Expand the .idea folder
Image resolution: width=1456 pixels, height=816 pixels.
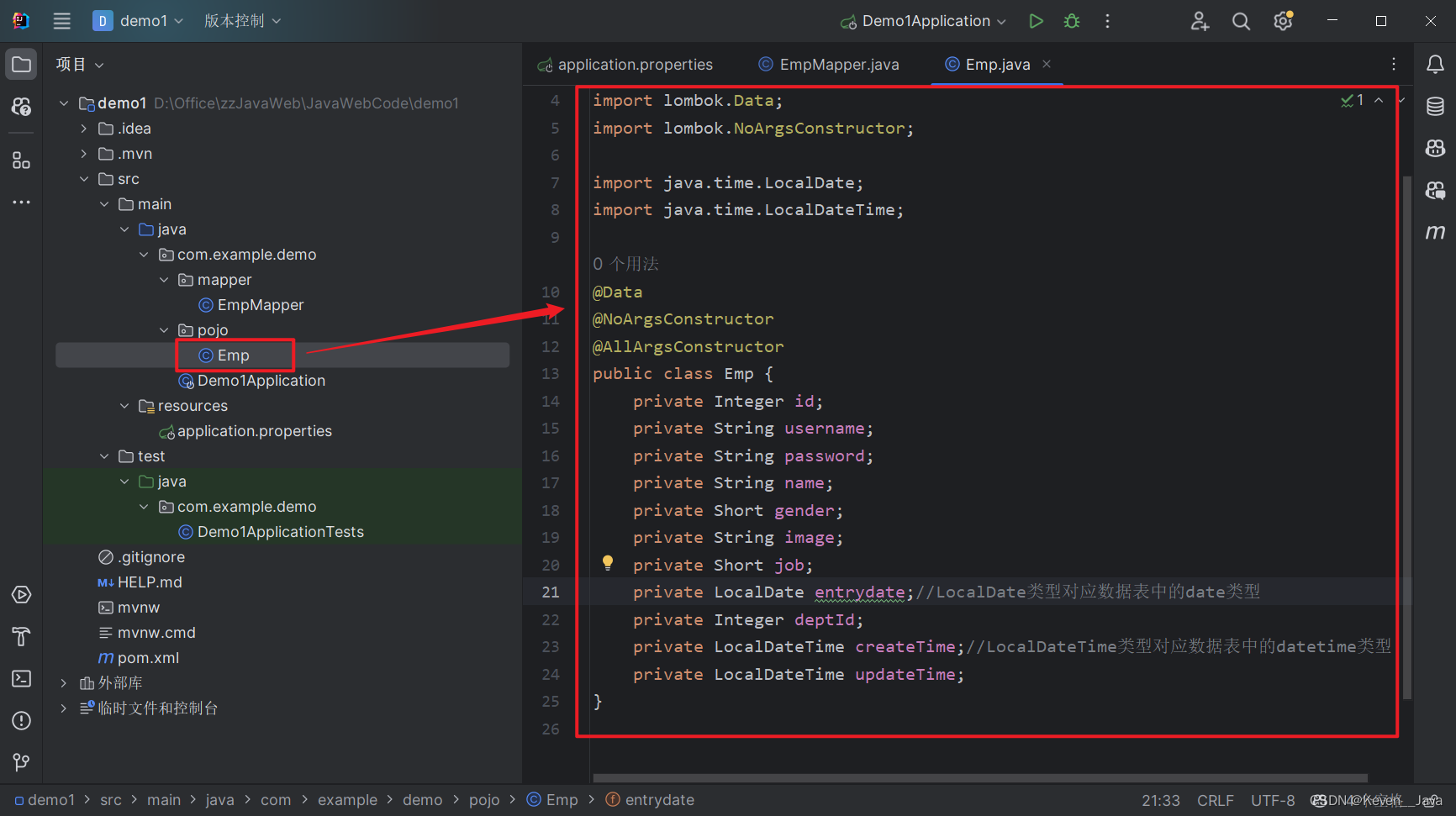pyautogui.click(x=83, y=129)
